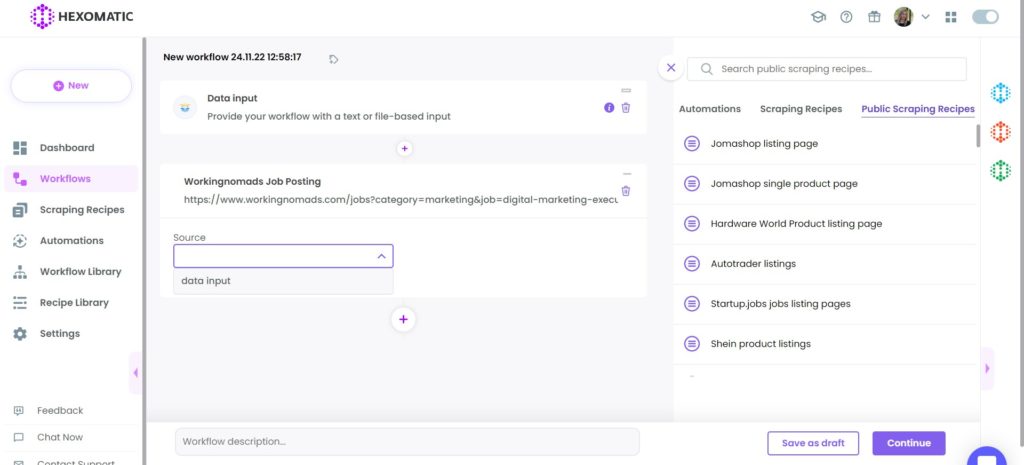Add a new step at the bottom

[x=404, y=319]
